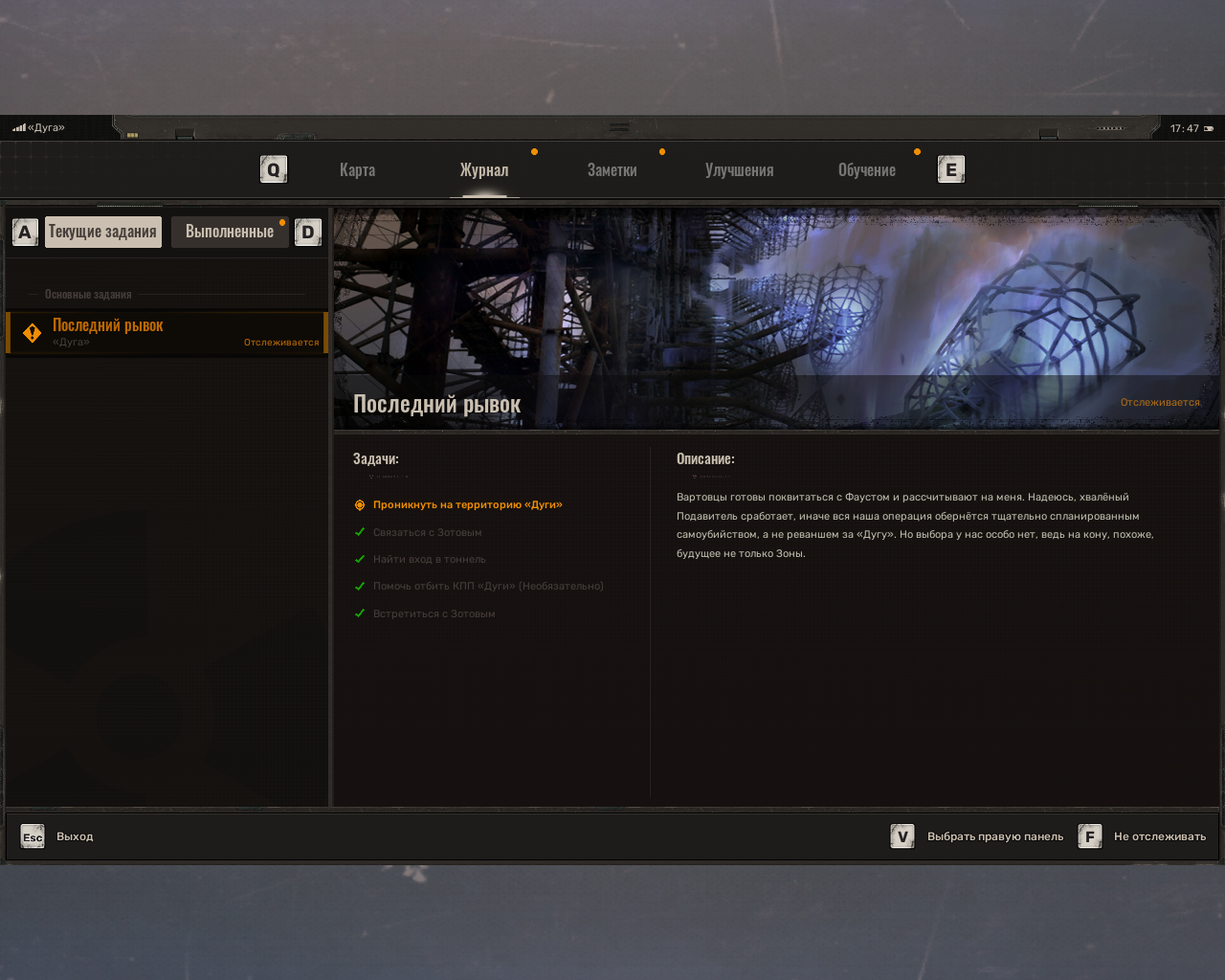Click Выбрать правую панель
The width and height of the screenshot is (1225, 980).
995,836
